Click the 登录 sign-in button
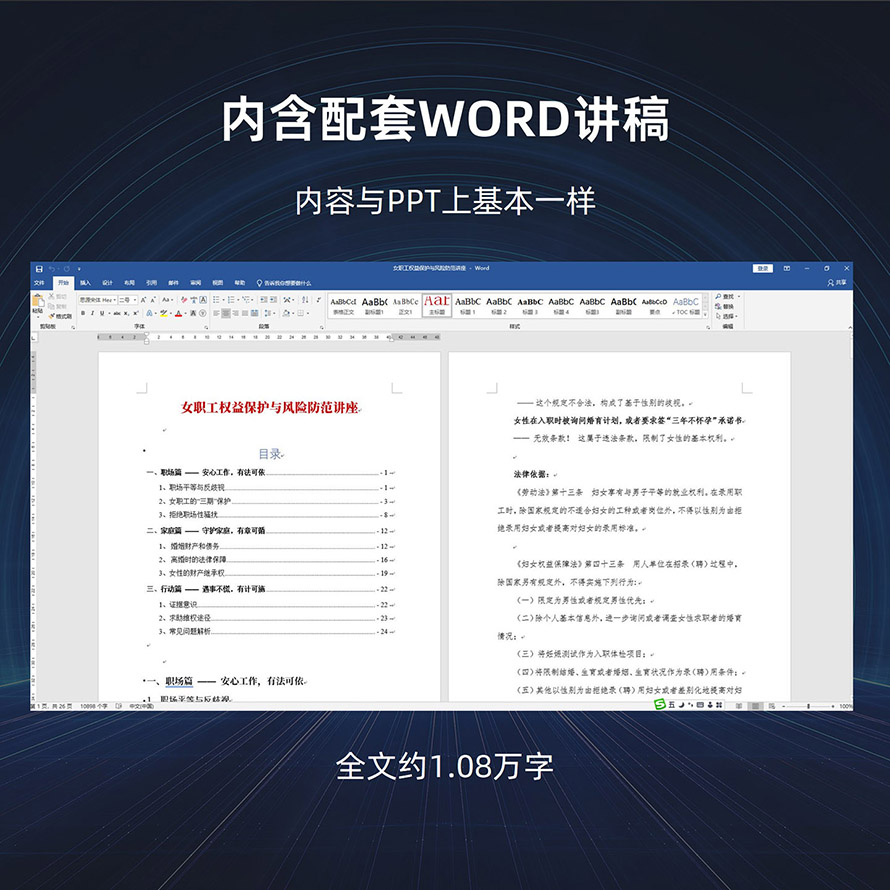 point(763,268)
